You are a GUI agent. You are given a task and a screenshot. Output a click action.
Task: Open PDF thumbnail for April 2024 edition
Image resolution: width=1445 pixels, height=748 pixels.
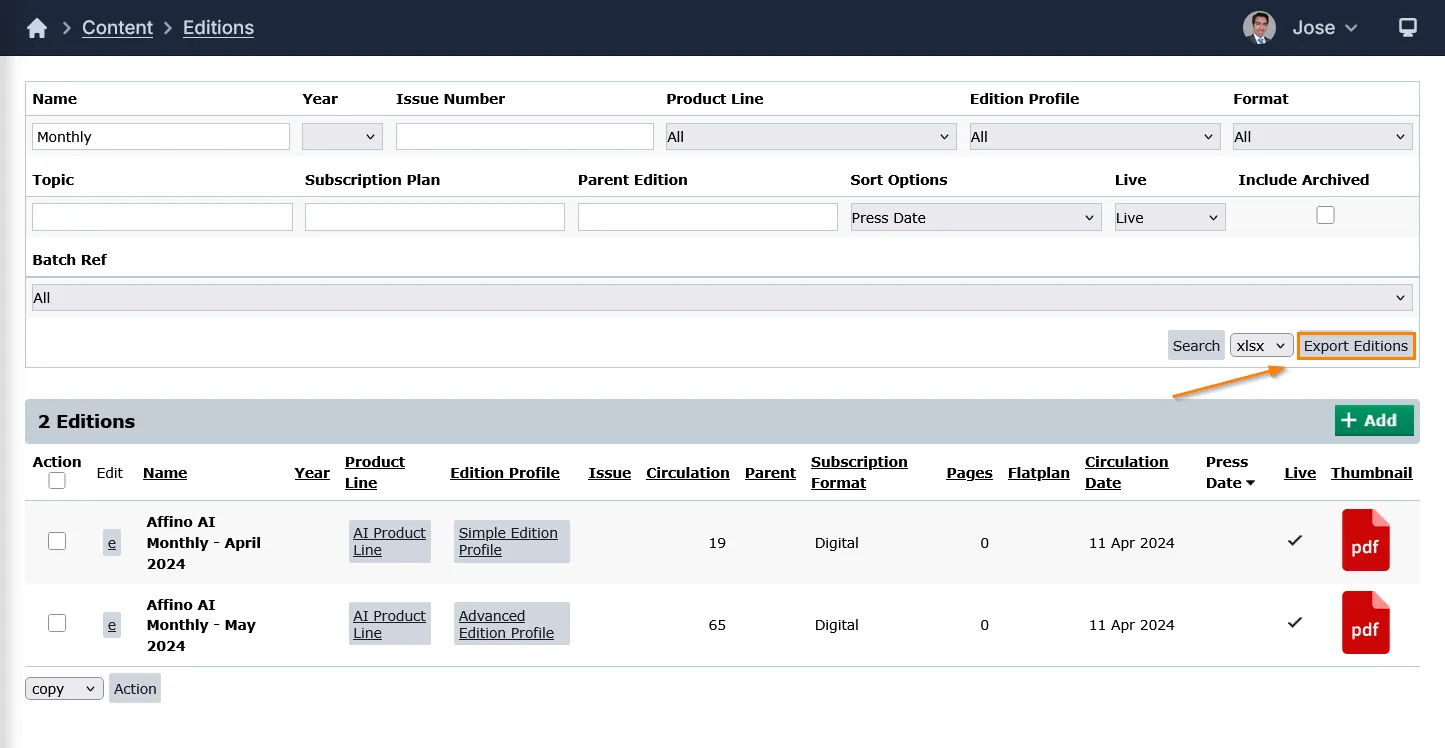coord(1365,540)
